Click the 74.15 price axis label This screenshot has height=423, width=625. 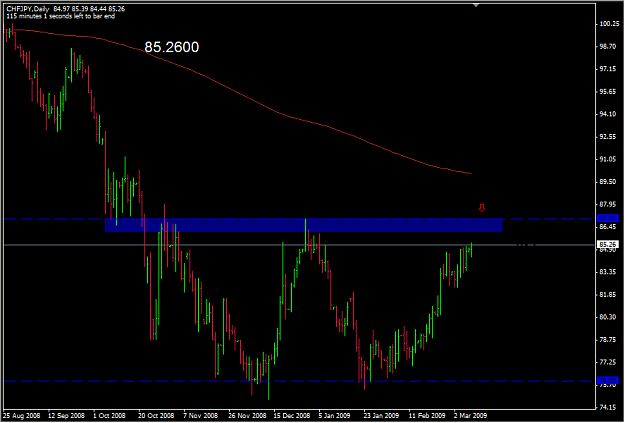click(x=608, y=407)
